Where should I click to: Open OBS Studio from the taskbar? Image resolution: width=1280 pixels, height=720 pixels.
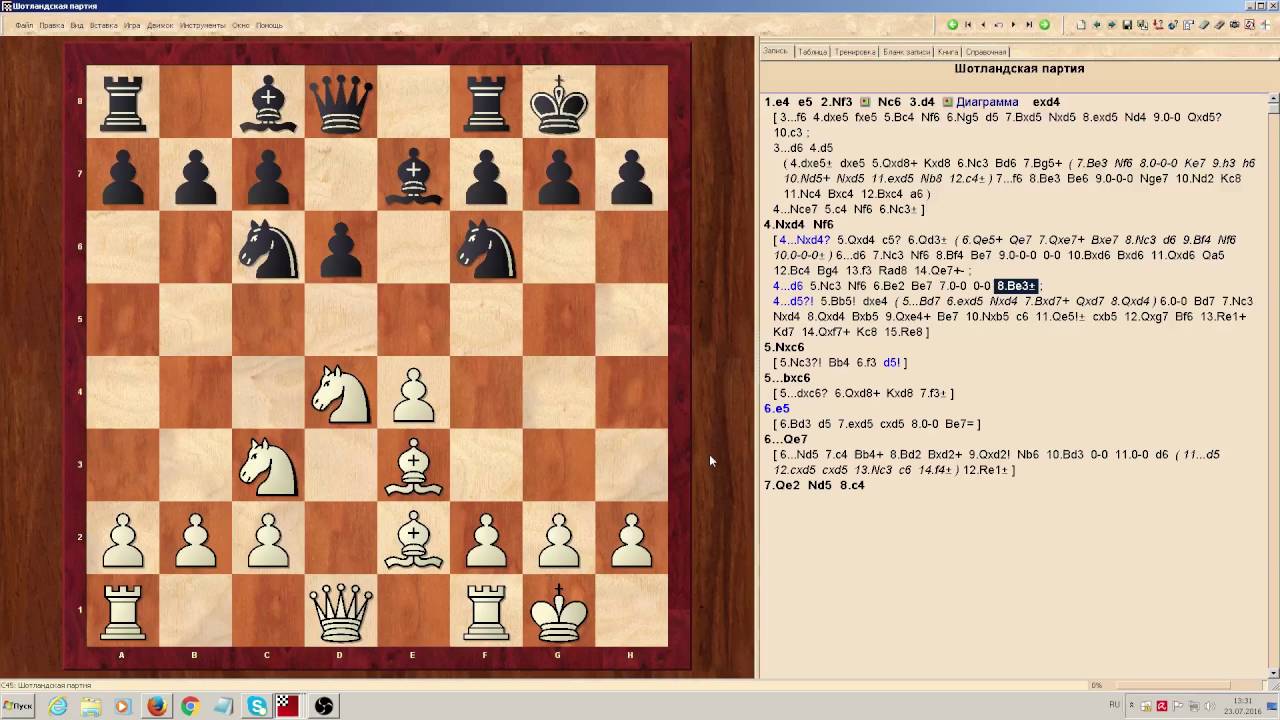(324, 706)
